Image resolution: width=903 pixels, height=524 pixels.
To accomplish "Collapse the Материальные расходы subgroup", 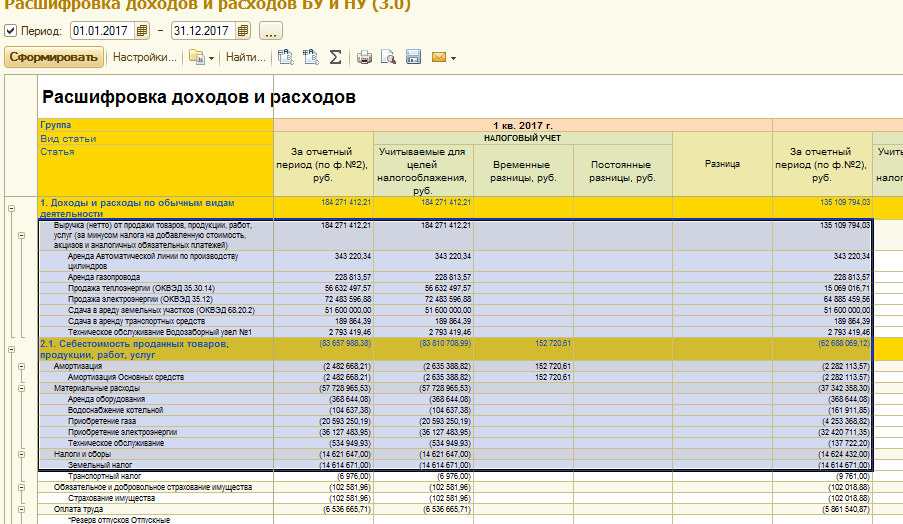I will click(x=21, y=388).
